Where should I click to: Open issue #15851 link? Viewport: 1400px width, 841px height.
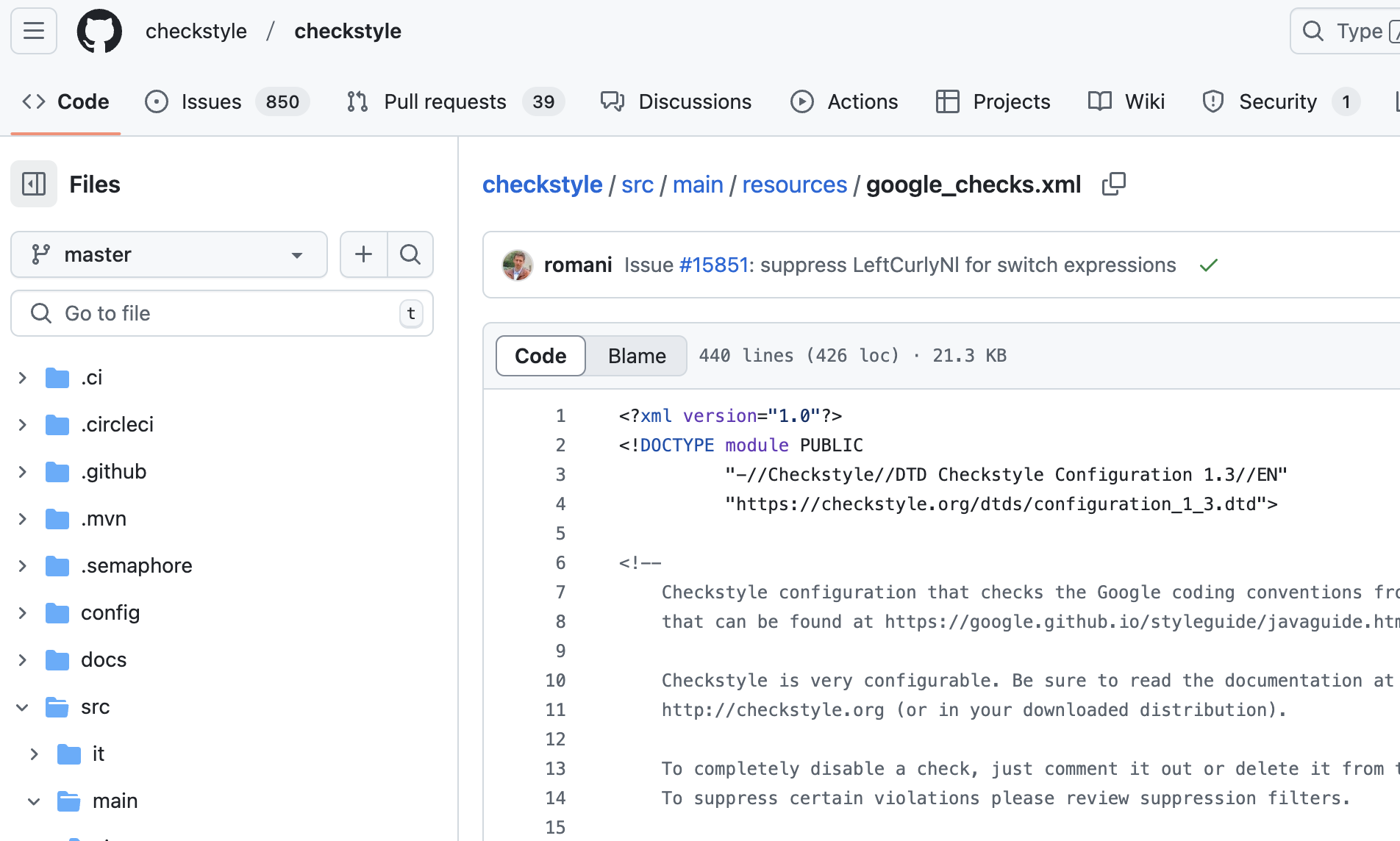pyautogui.click(x=714, y=265)
